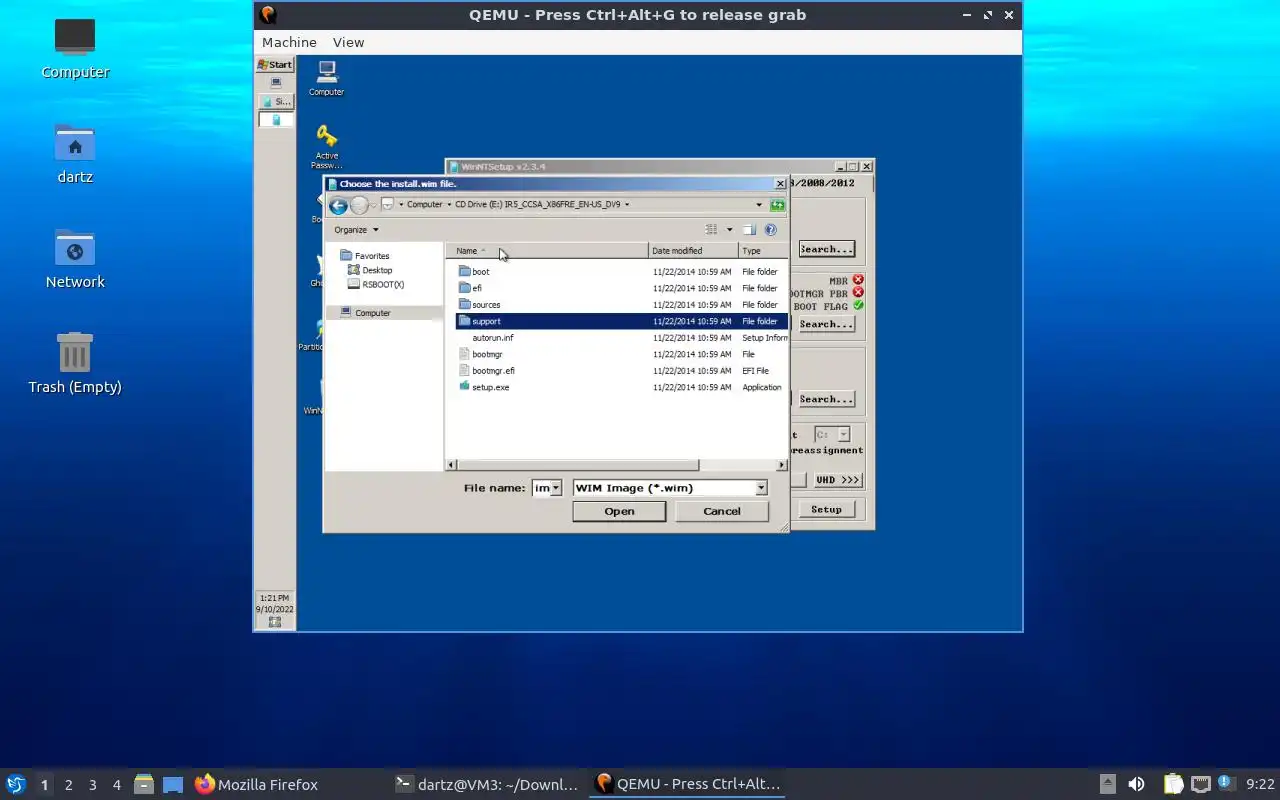Go back using the dialog's blue Back arrow
The image size is (1280, 800).
point(338,205)
